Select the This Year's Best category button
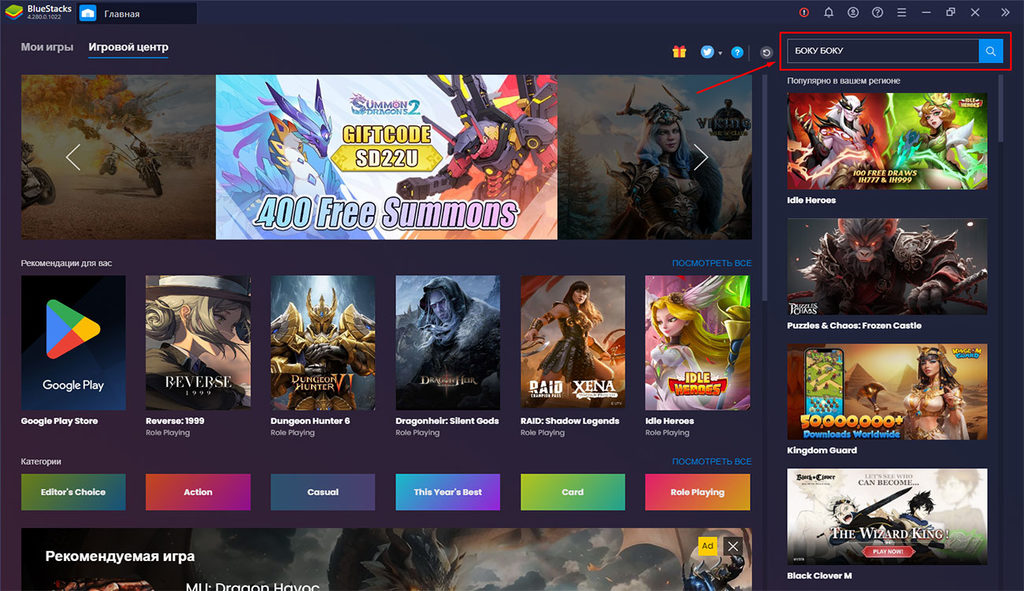This screenshot has width=1024, height=591. (447, 492)
